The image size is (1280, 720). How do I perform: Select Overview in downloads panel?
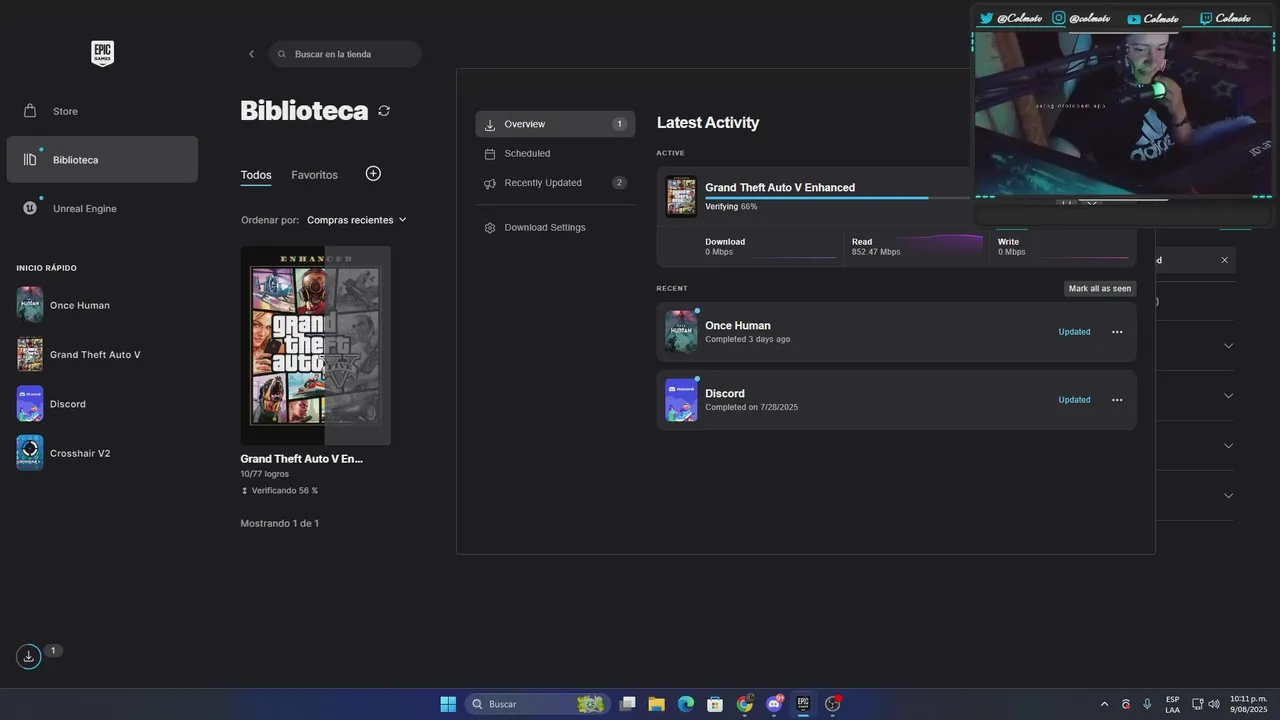(x=555, y=124)
